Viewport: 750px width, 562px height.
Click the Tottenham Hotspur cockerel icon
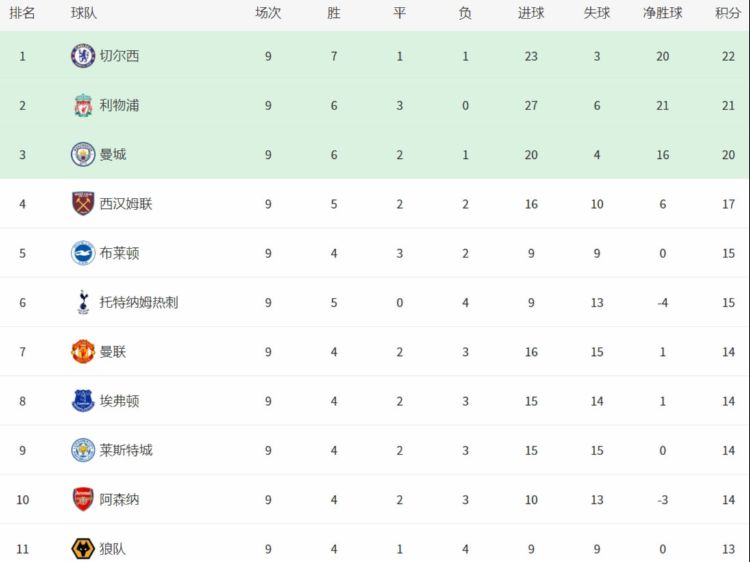[x=83, y=302]
